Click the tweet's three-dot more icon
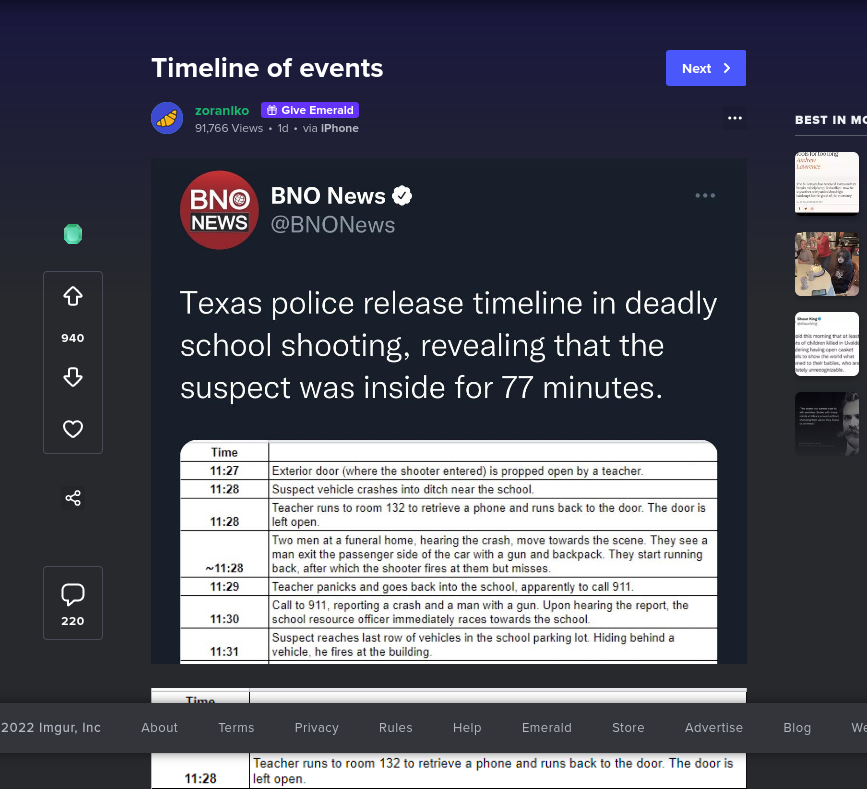Viewport: 867px width, 789px height. coord(705,196)
